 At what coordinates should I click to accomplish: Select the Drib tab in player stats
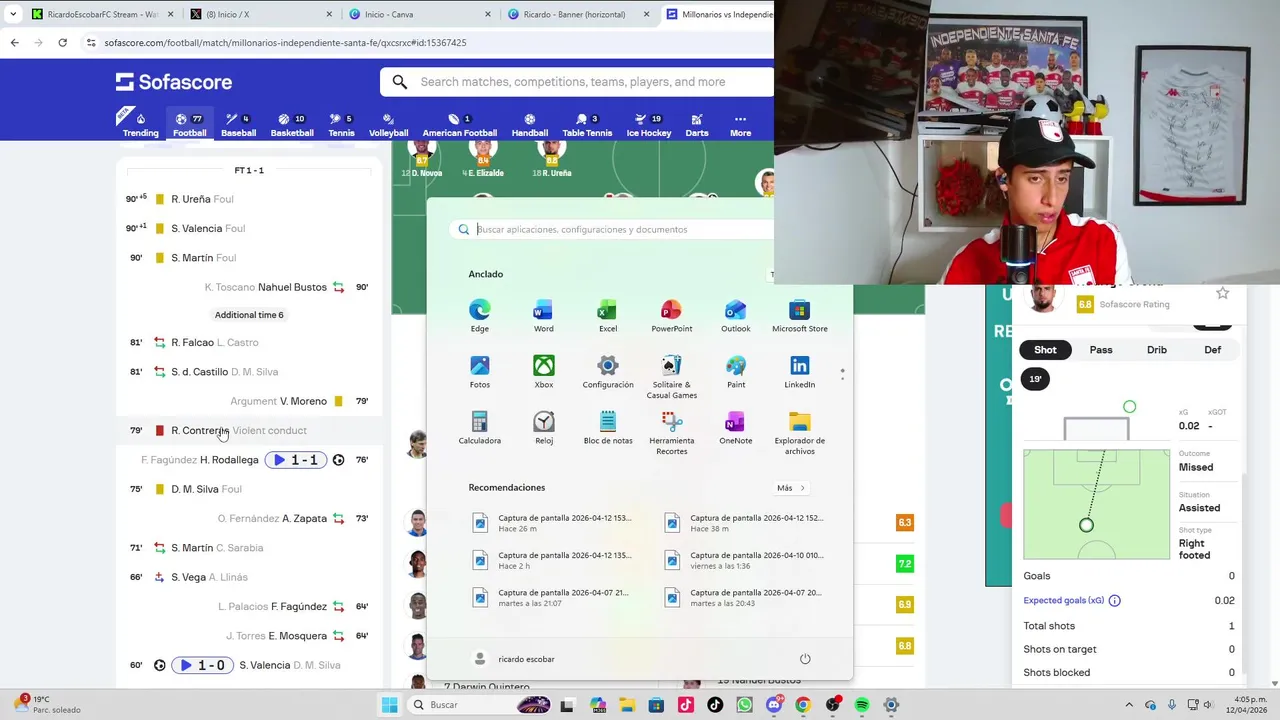coord(1157,350)
